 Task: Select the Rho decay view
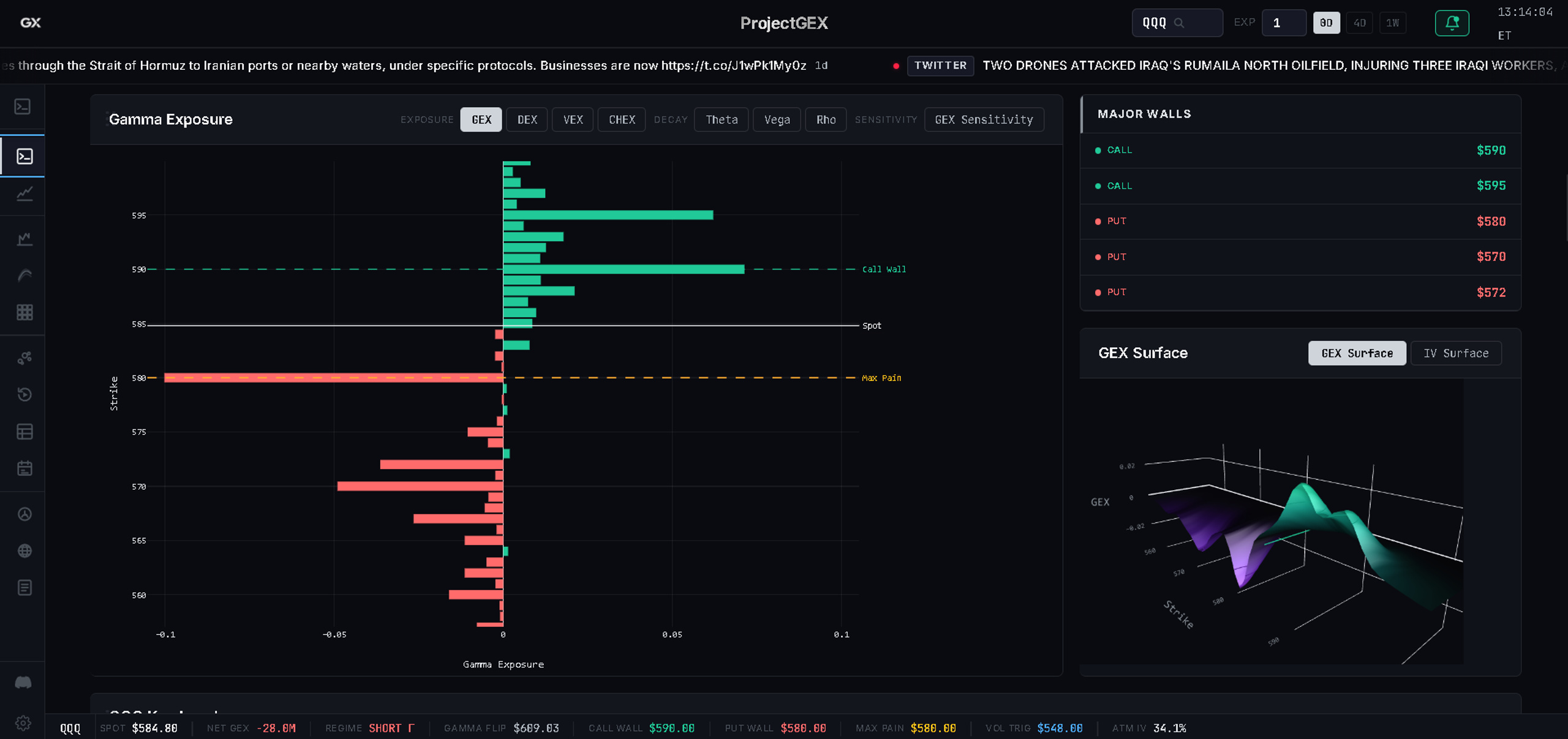(826, 119)
